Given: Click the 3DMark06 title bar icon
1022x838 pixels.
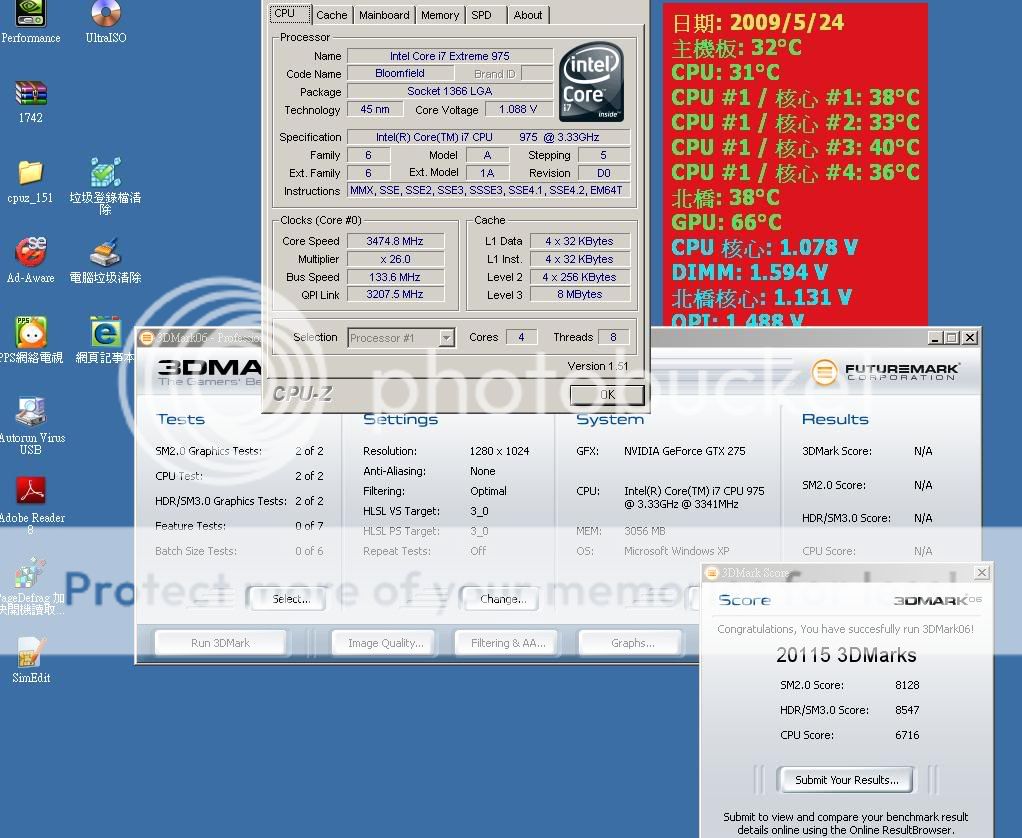Looking at the screenshot, I should point(147,338).
